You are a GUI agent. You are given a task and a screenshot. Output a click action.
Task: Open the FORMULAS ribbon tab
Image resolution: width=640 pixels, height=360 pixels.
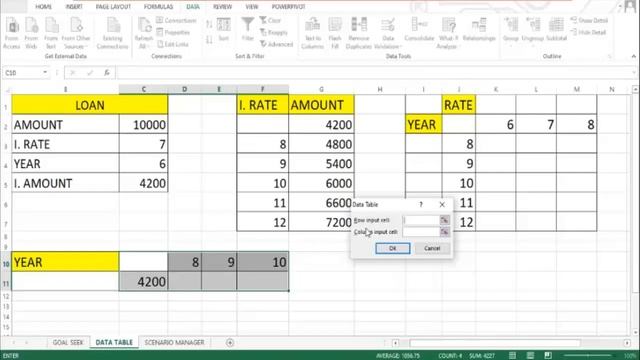point(158,7)
